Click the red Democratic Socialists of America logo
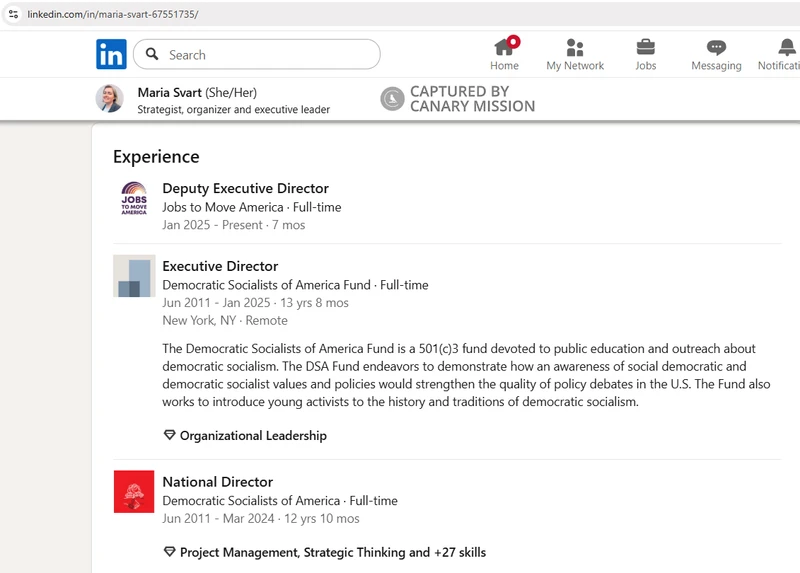The width and height of the screenshot is (800, 573). (x=134, y=491)
